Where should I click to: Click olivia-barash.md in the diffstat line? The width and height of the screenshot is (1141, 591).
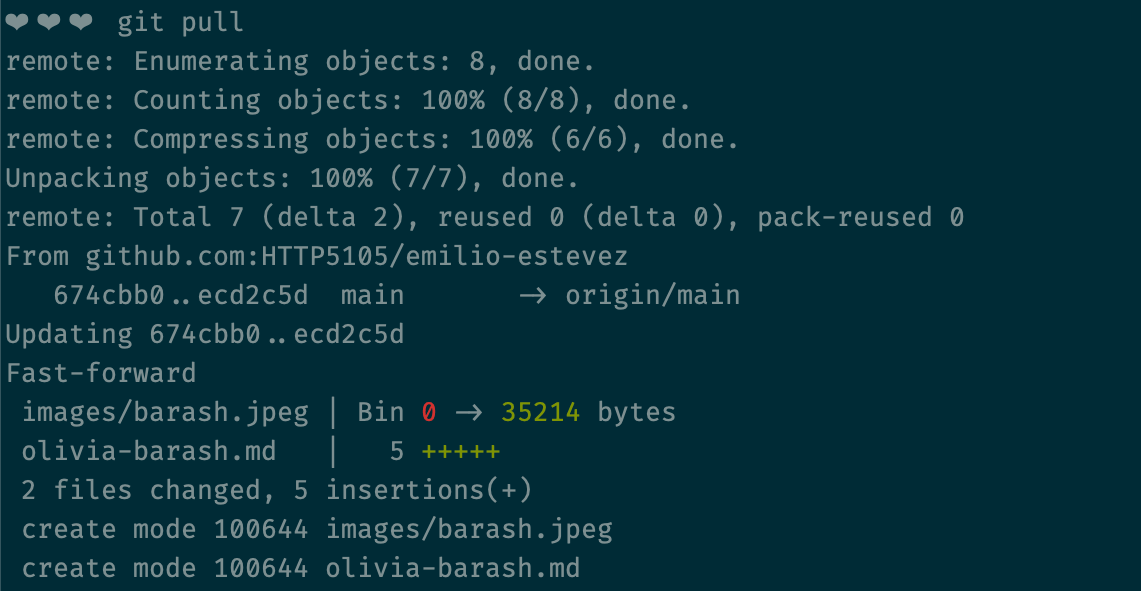click(149, 452)
